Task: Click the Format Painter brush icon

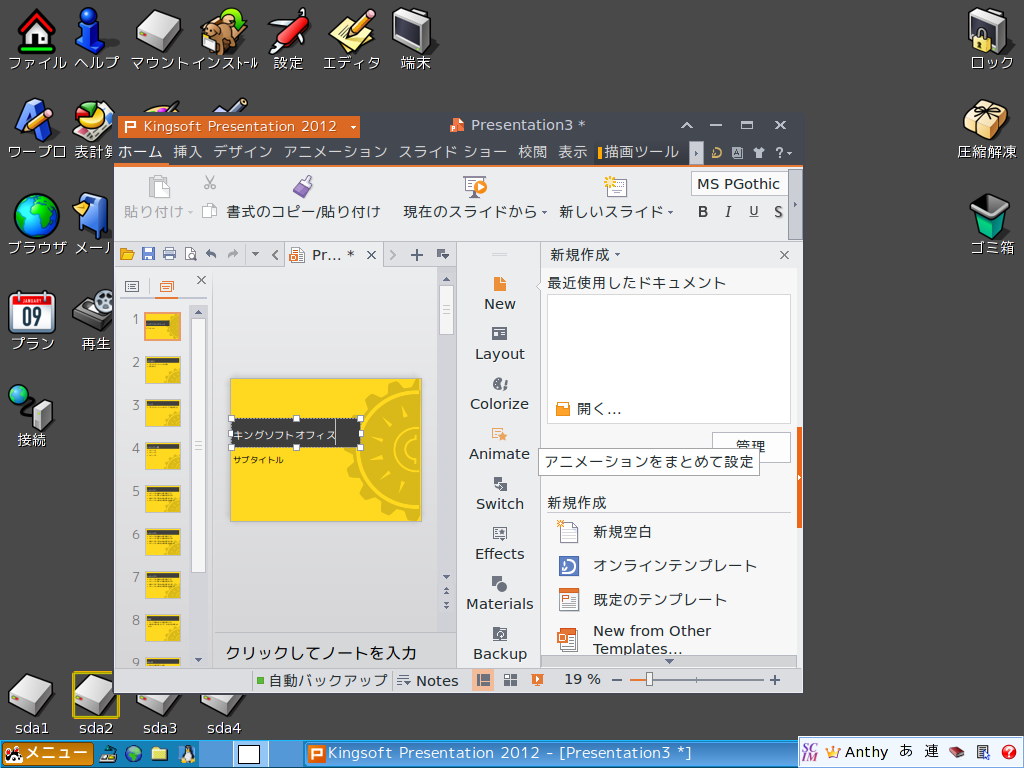Action: click(302, 187)
